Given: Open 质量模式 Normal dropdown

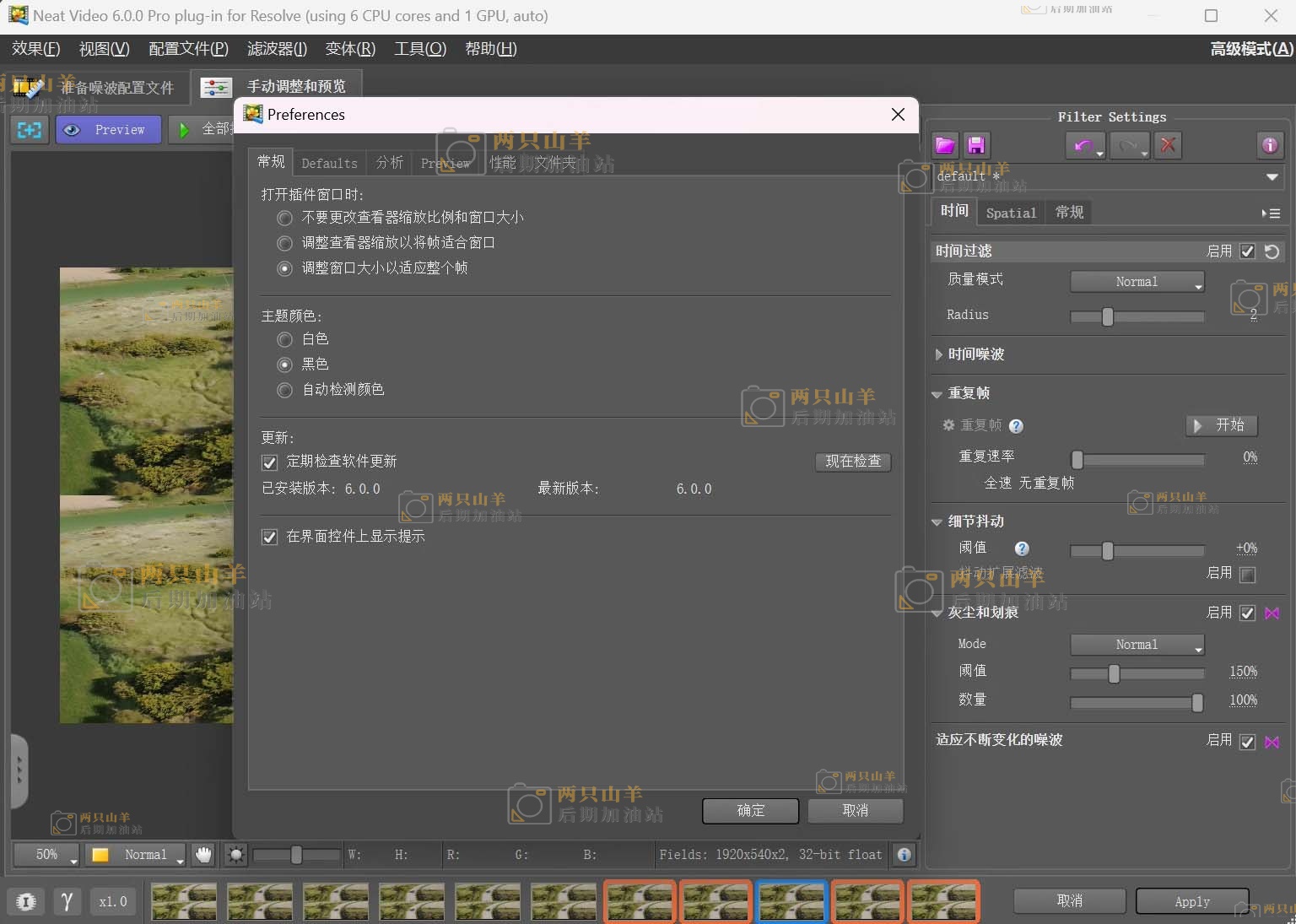Looking at the screenshot, I should [1137, 282].
